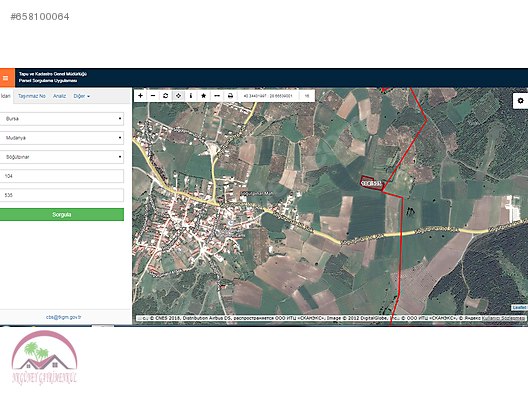Open the Söğütpınar neighborhood dropdown
Viewport: 528px width, 396px height.
[x=62, y=157]
